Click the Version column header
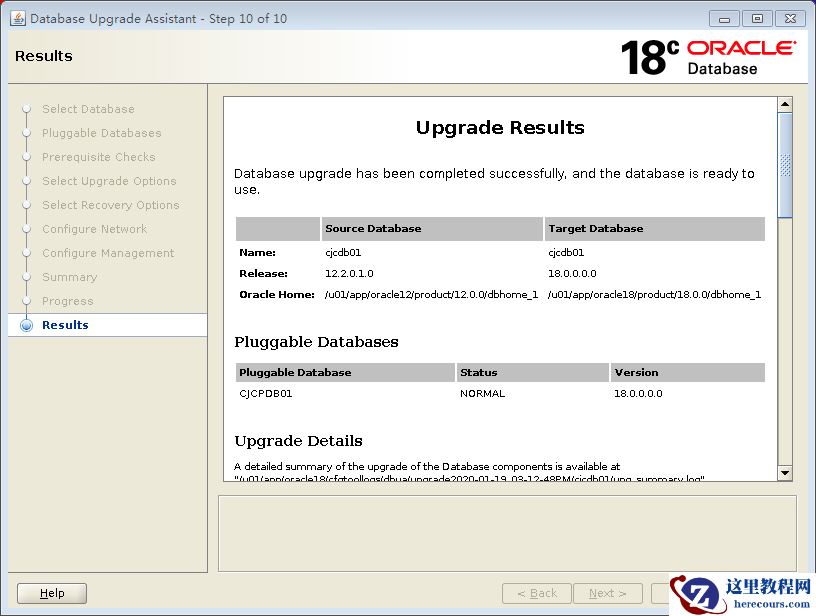Image resolution: width=816 pixels, height=616 pixels. coord(687,373)
